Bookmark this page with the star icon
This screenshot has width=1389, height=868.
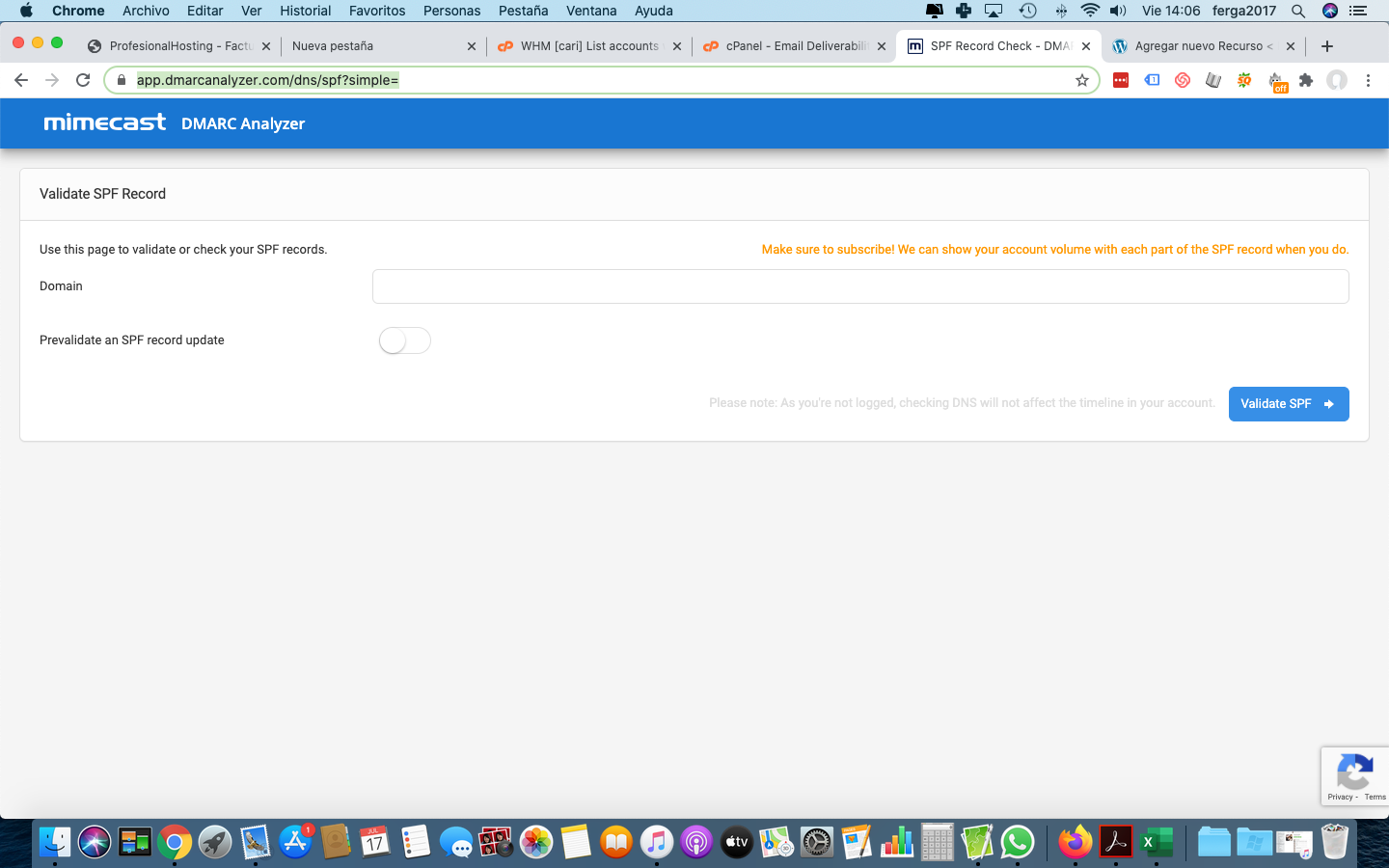coord(1082,80)
